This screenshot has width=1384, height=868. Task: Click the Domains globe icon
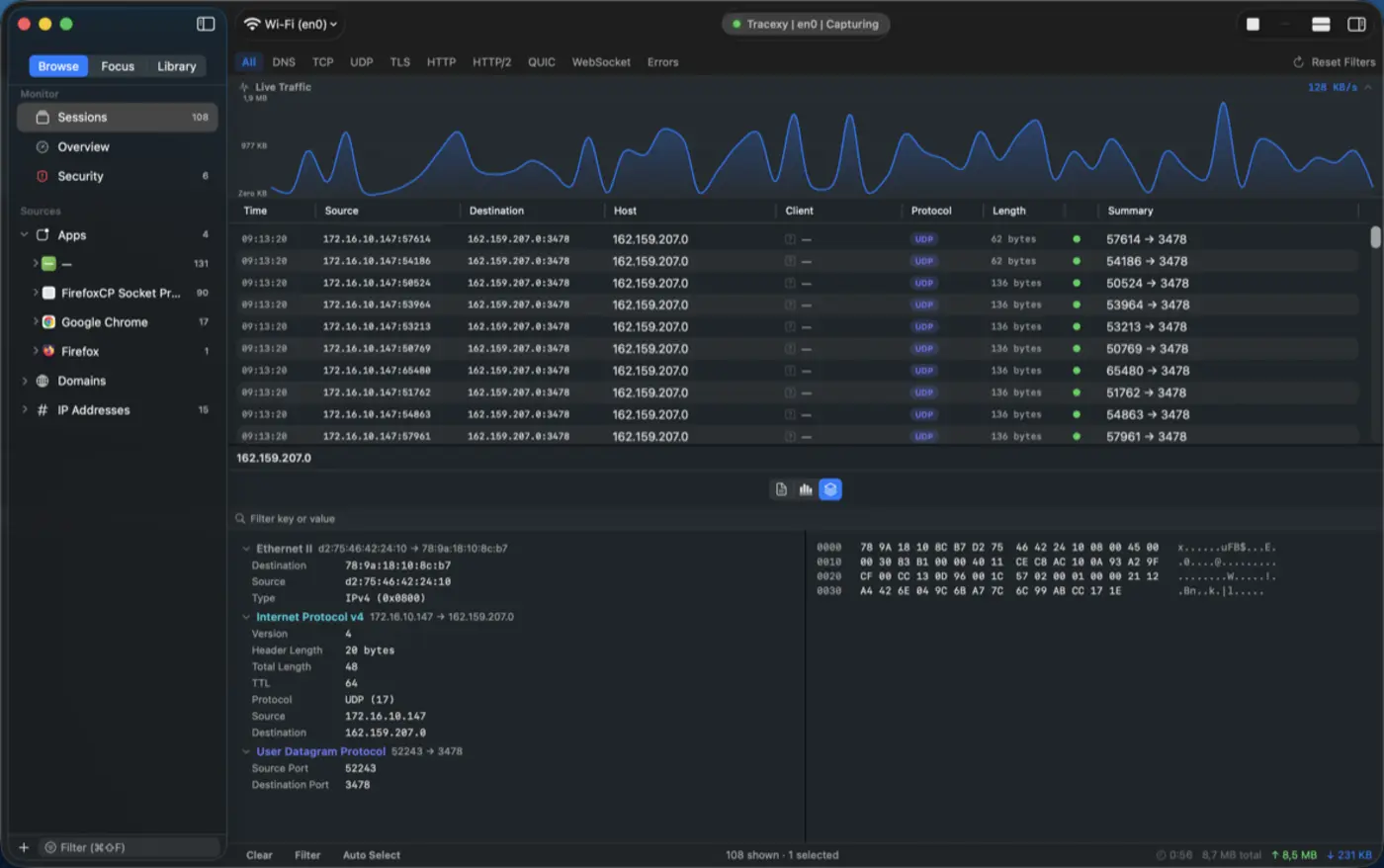click(x=43, y=381)
